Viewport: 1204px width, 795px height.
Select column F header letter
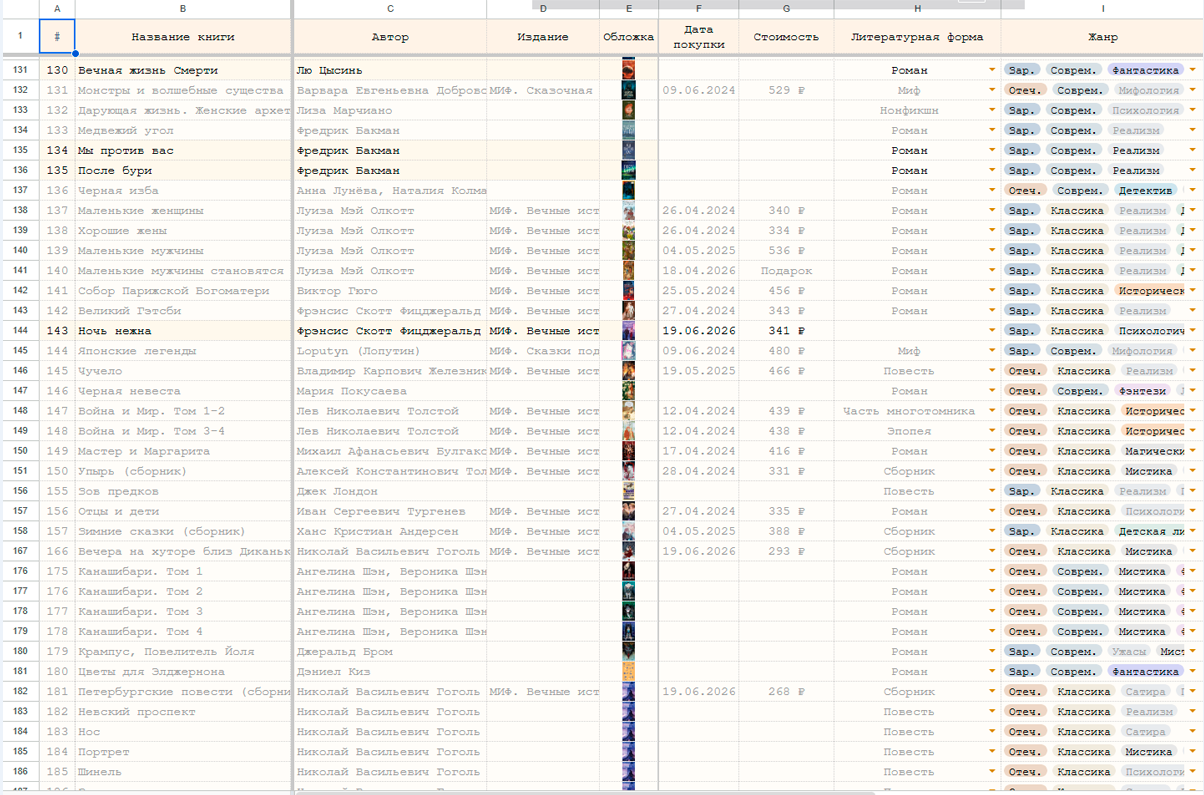(x=699, y=8)
